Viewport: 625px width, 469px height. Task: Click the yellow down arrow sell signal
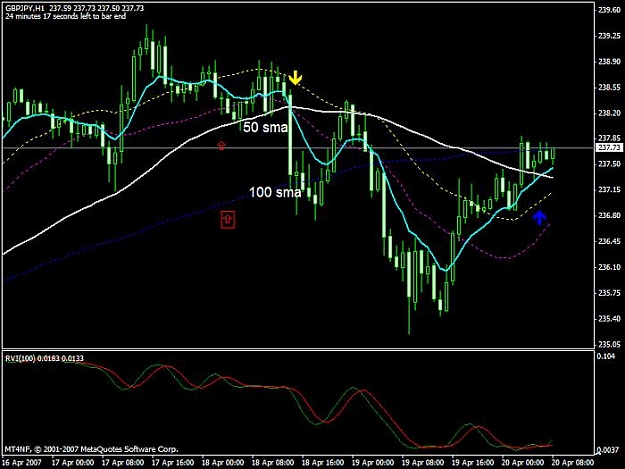click(x=295, y=78)
